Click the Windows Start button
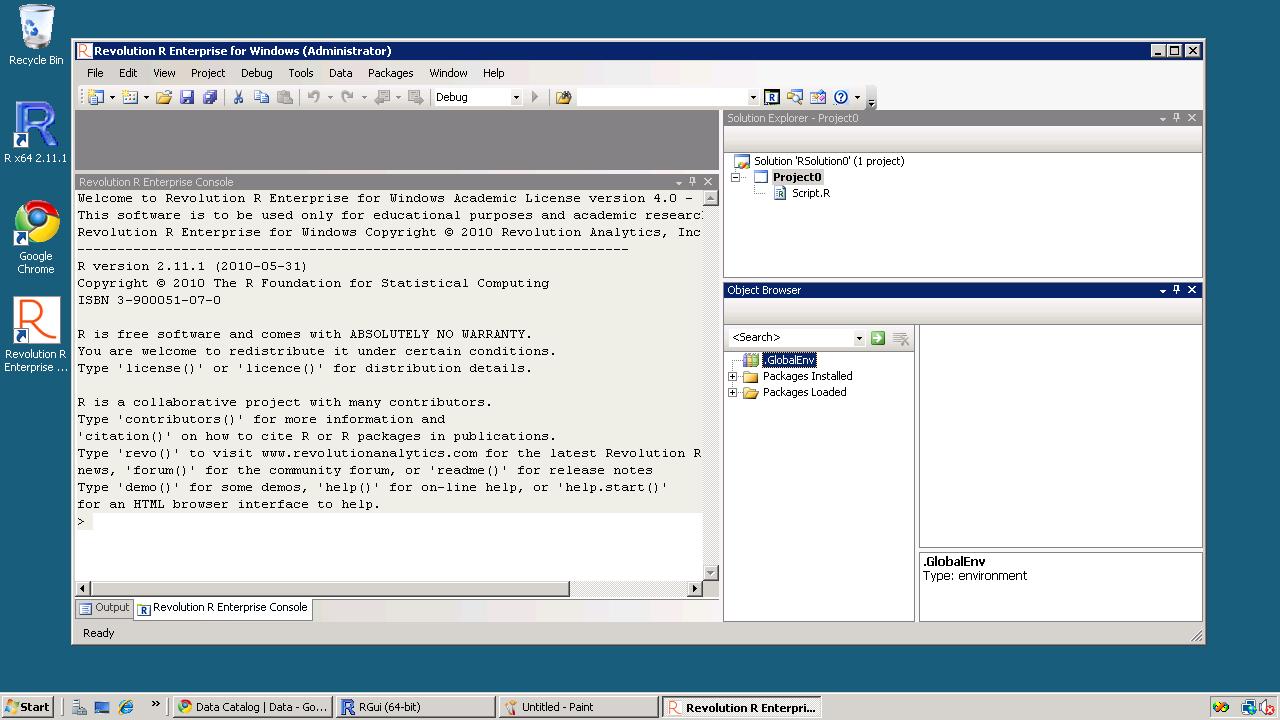Viewport: 1280px width, 720px height. pos(27,707)
